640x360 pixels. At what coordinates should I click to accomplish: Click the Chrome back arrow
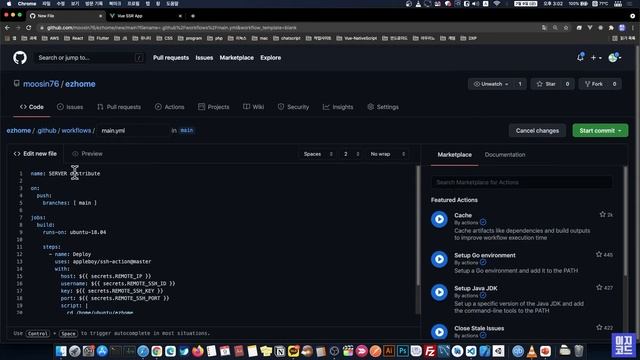(7, 28)
